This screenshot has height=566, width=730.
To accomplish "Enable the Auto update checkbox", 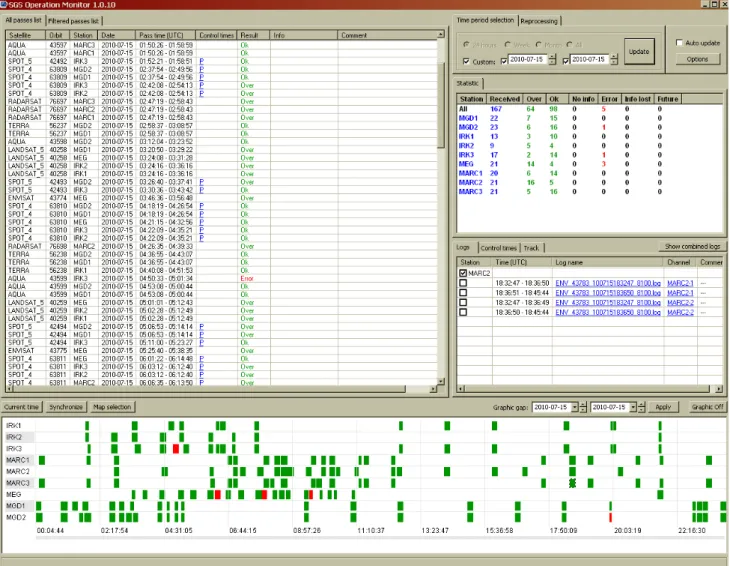I will coord(679,43).
